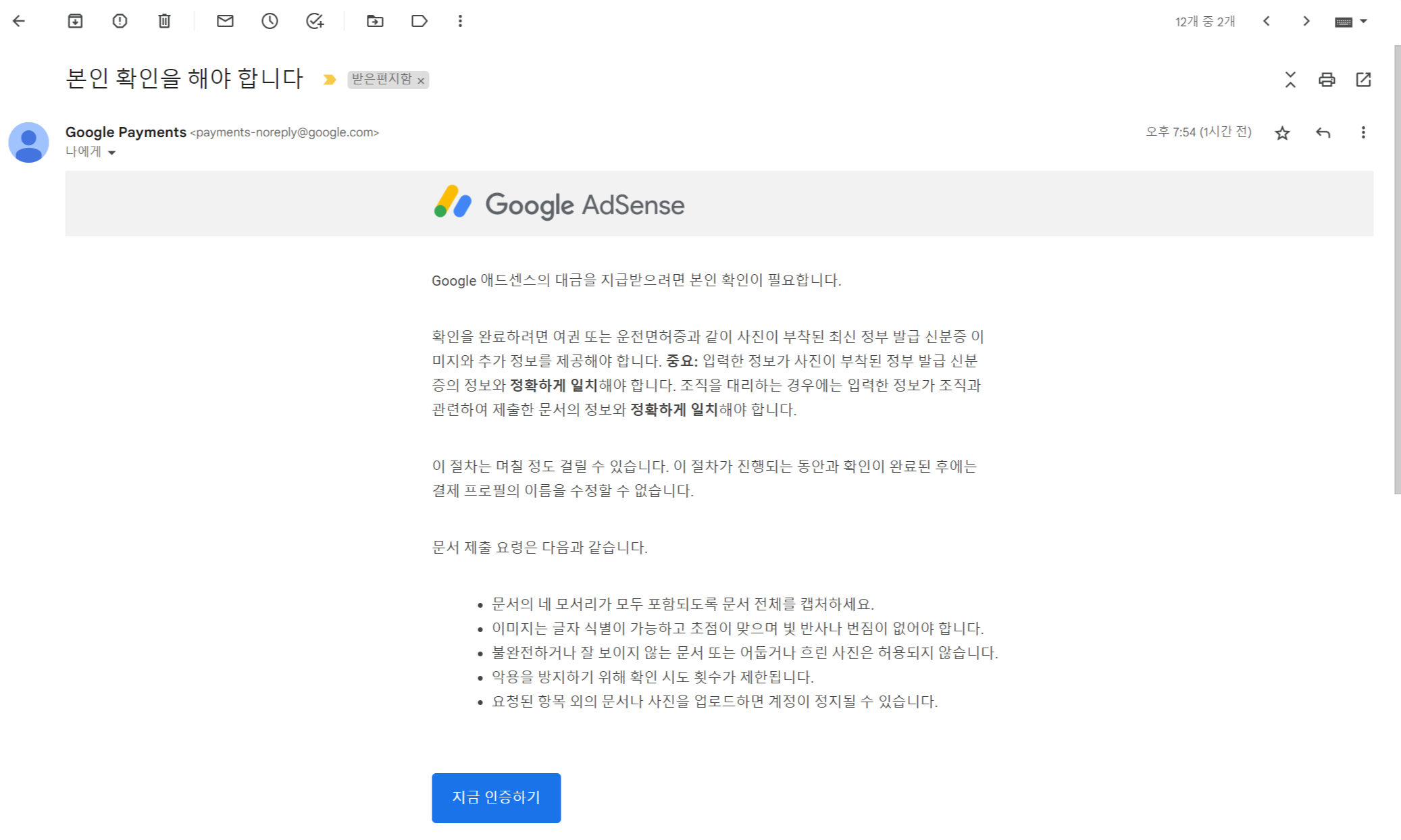Click the sender avatar picture
This screenshot has height=840, width=1401.
[28, 142]
